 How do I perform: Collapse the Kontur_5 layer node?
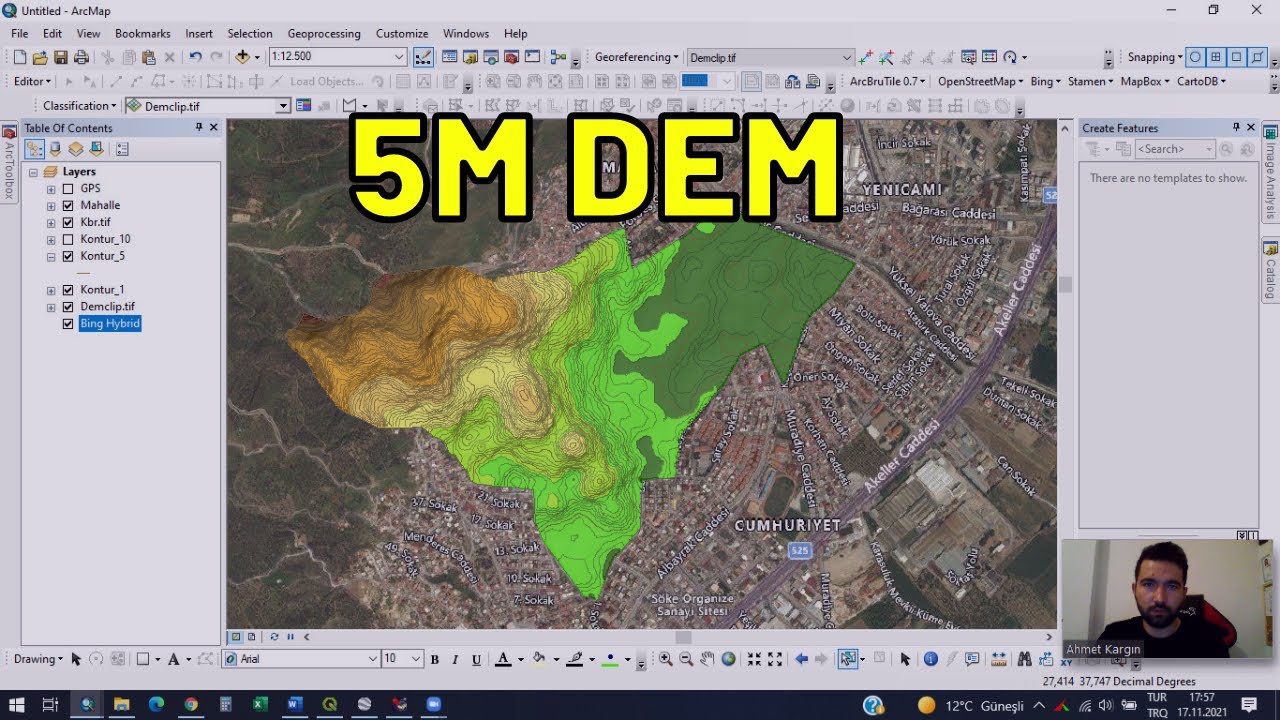51,256
